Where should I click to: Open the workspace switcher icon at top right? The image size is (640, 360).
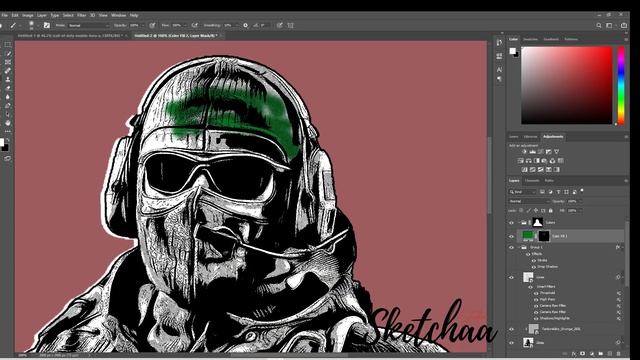coord(610,25)
